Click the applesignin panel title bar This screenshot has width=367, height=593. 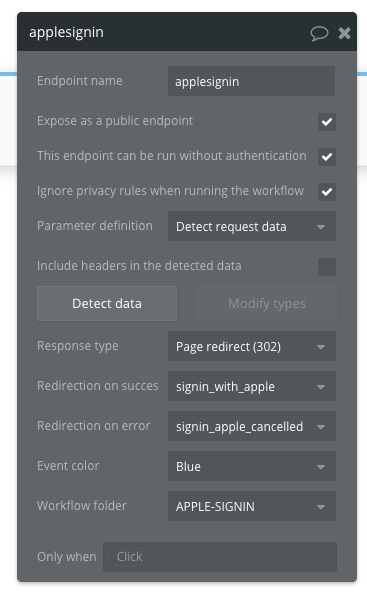pos(187,32)
